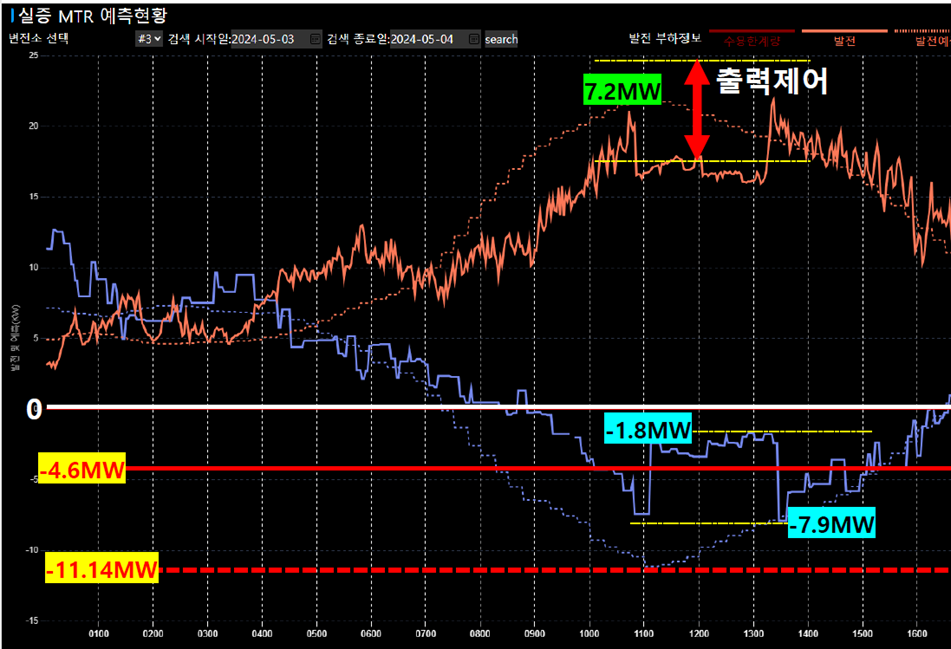951x649 pixels.
Task: Click the 출력제어 annotation text
Action: coord(769,82)
